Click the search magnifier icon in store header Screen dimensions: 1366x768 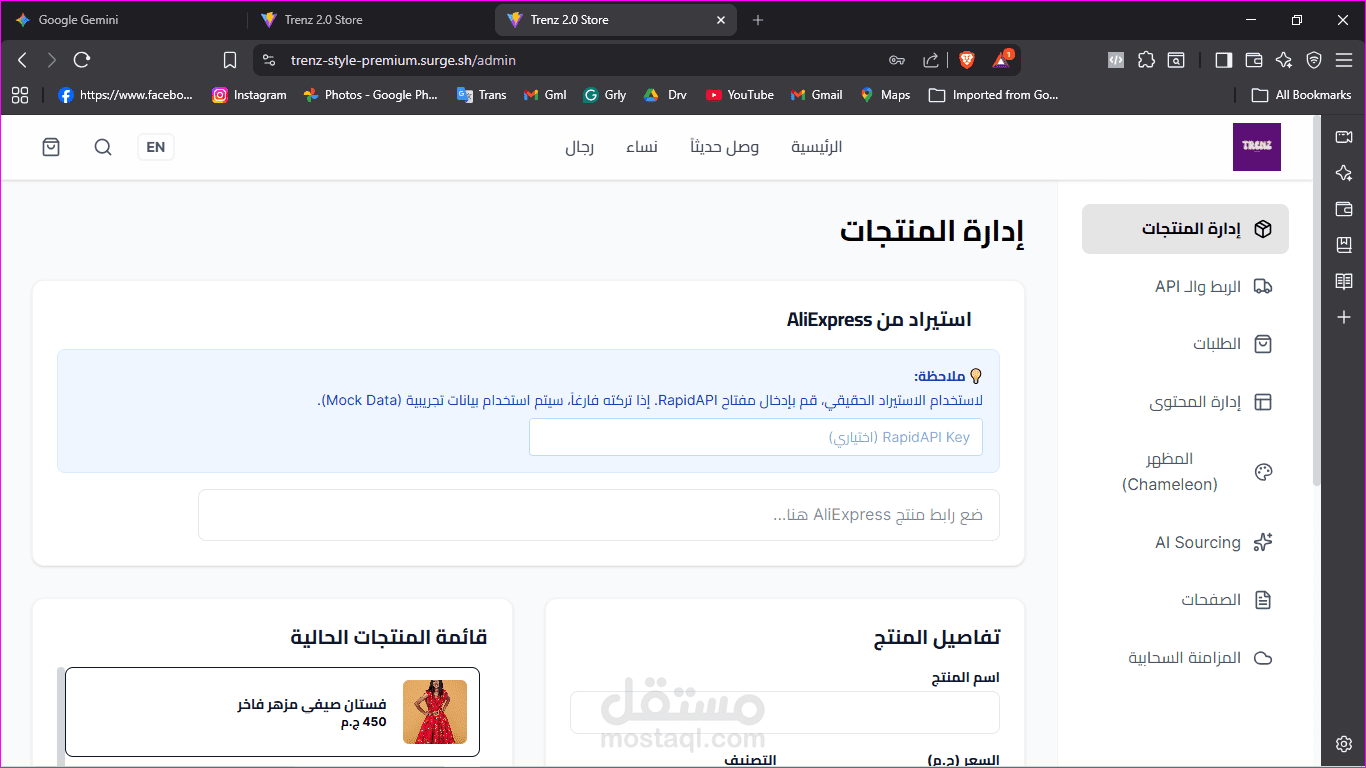pyautogui.click(x=103, y=147)
